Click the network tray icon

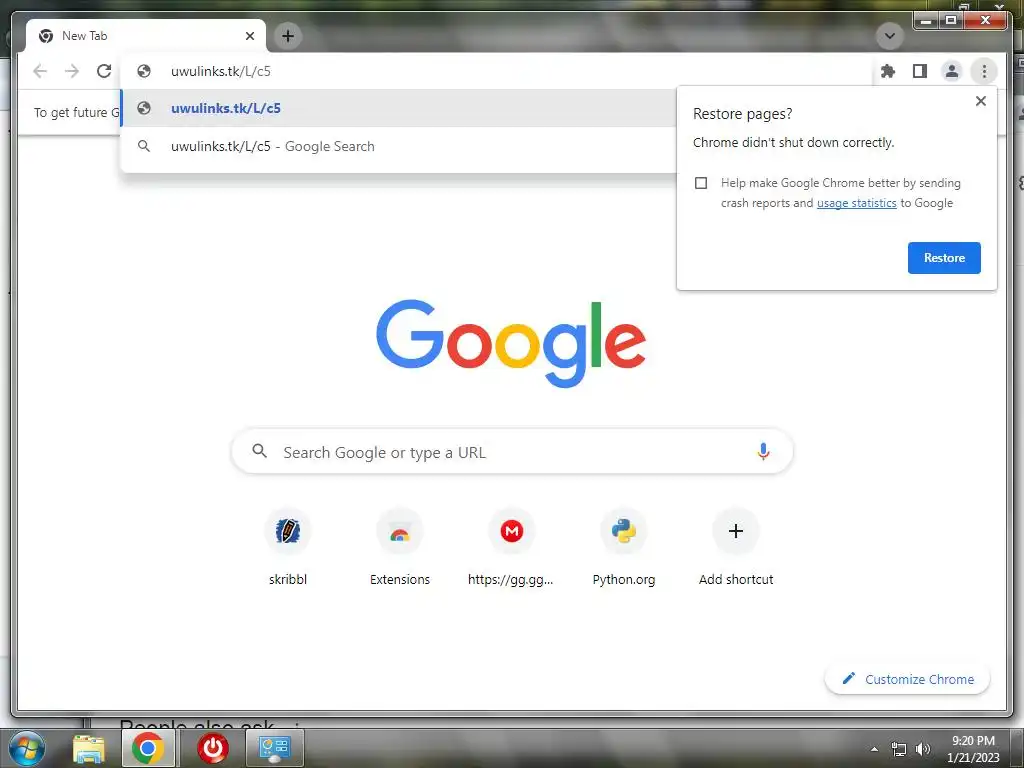click(x=899, y=749)
